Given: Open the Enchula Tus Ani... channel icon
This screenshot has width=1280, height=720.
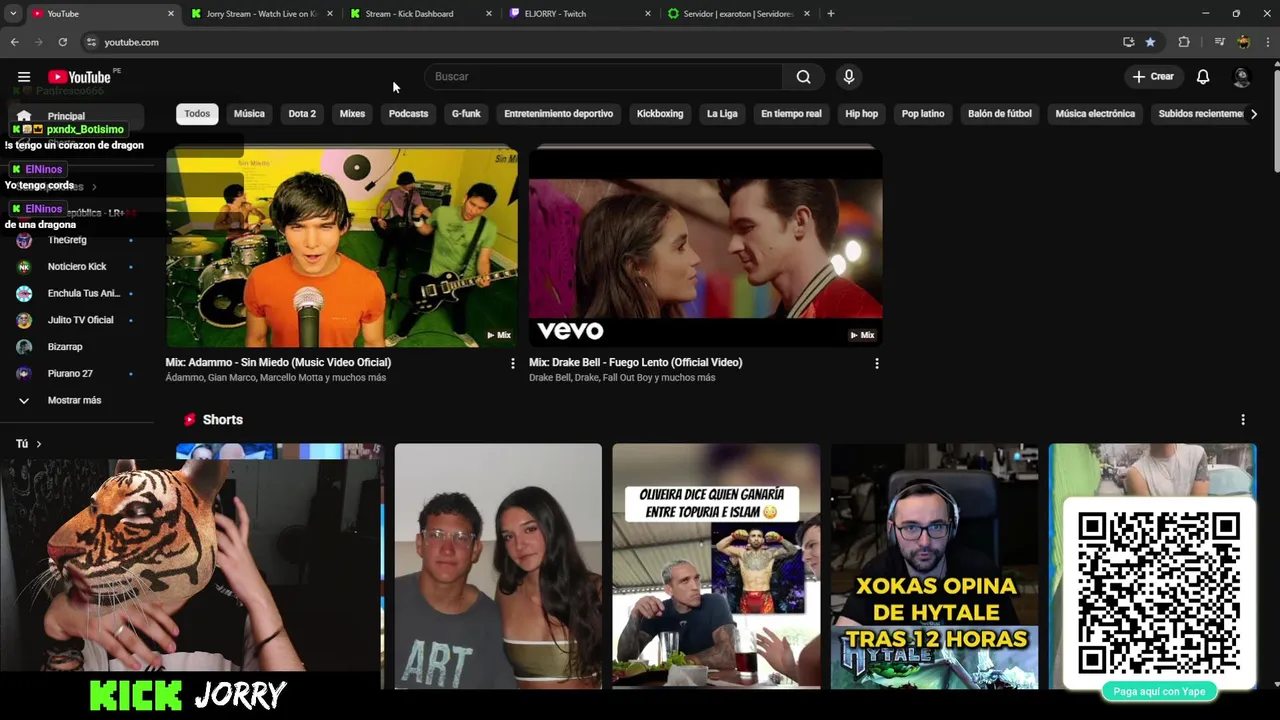Looking at the screenshot, I should pos(24,294).
